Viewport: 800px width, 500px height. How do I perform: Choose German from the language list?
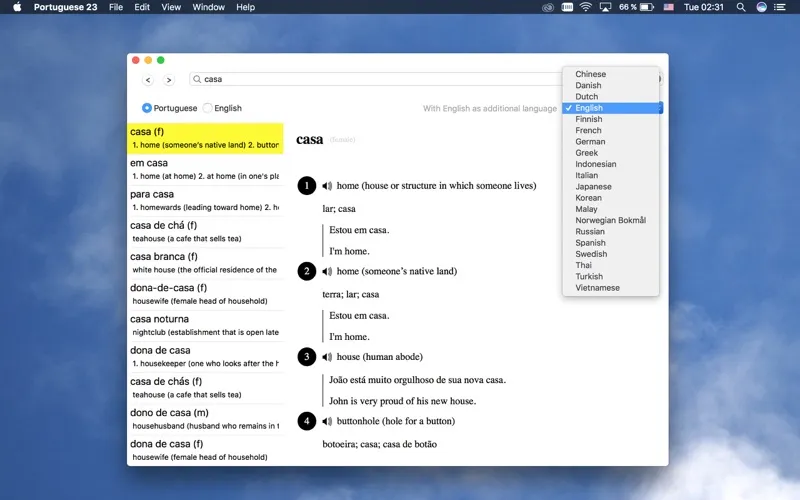click(x=611, y=141)
